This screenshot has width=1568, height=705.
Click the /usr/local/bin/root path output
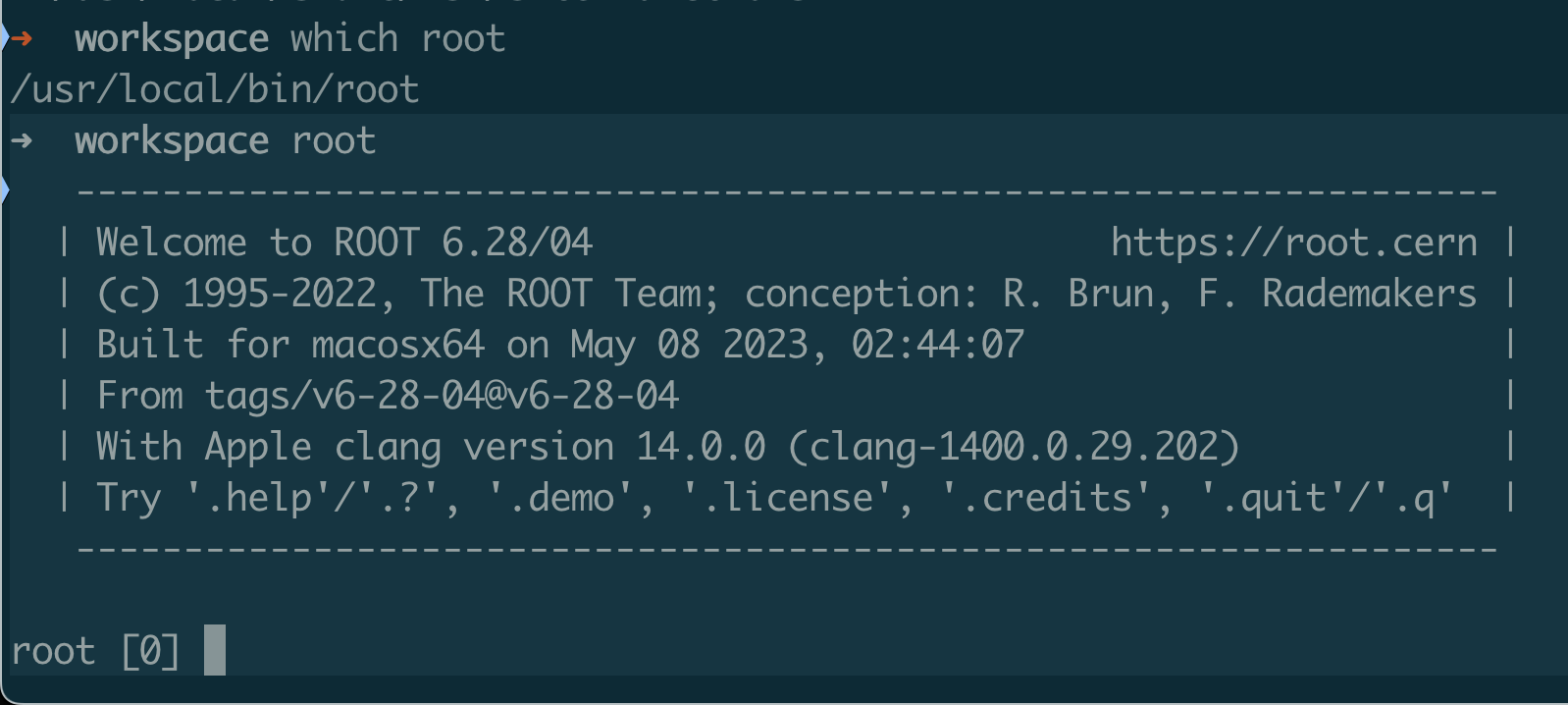coord(215,89)
